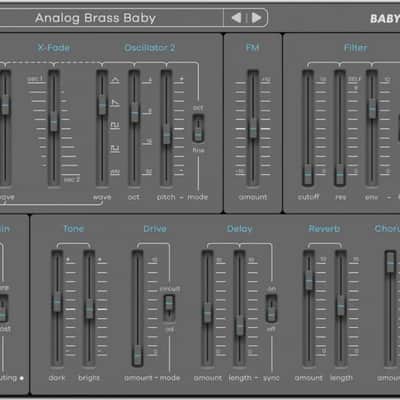Click the 'pitch' label under Oscillator 2
This screenshot has width=400, height=400.
point(166,197)
